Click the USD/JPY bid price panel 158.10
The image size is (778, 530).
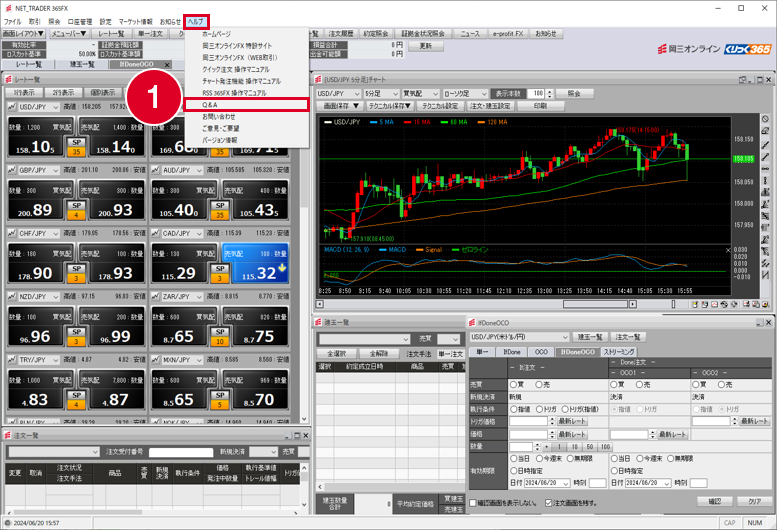[x=40, y=137]
